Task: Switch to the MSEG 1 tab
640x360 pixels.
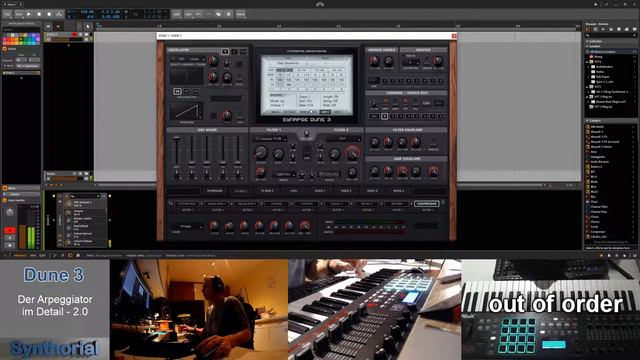Action: pyautogui.click(x=320, y=191)
